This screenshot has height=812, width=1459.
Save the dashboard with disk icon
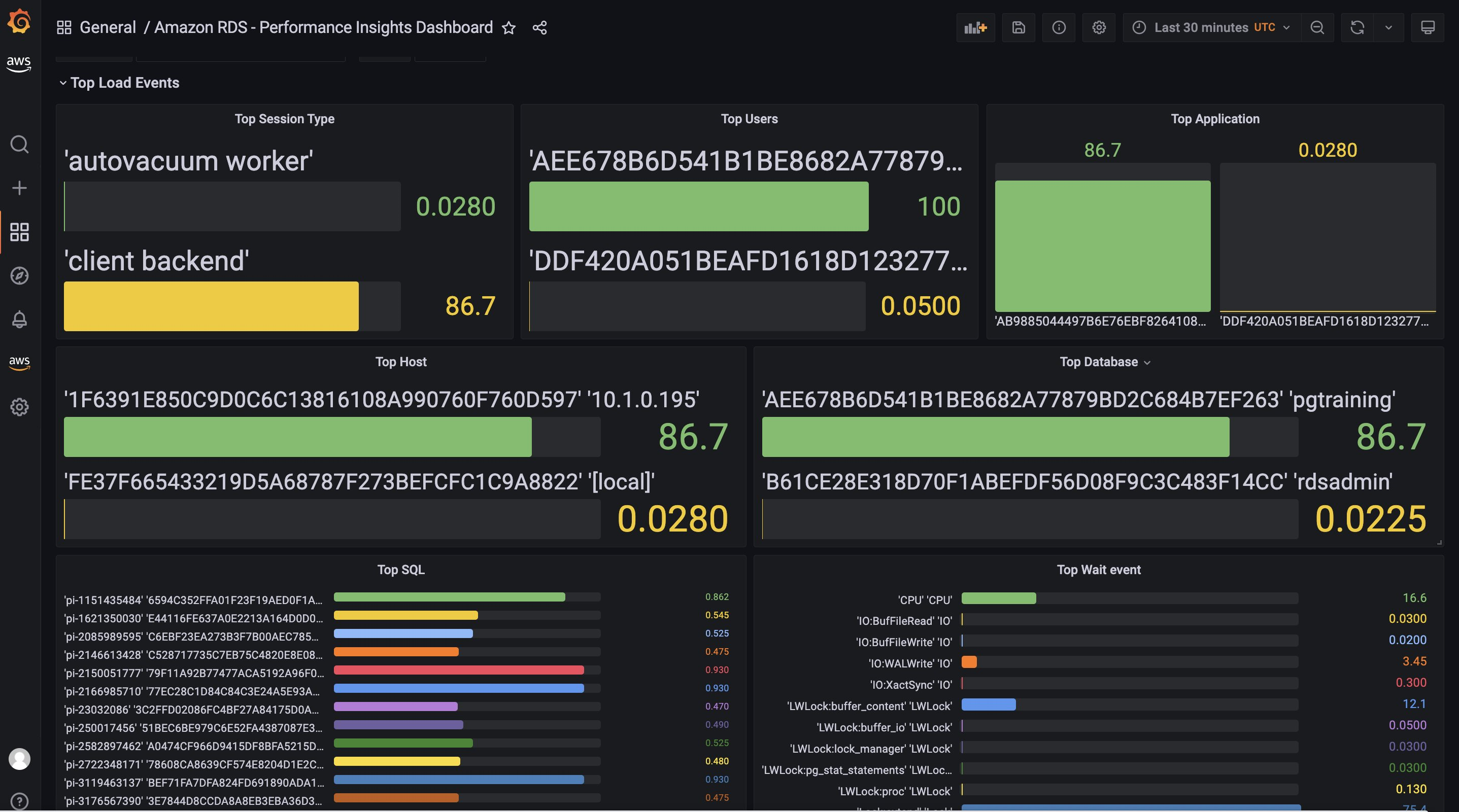(x=1019, y=28)
